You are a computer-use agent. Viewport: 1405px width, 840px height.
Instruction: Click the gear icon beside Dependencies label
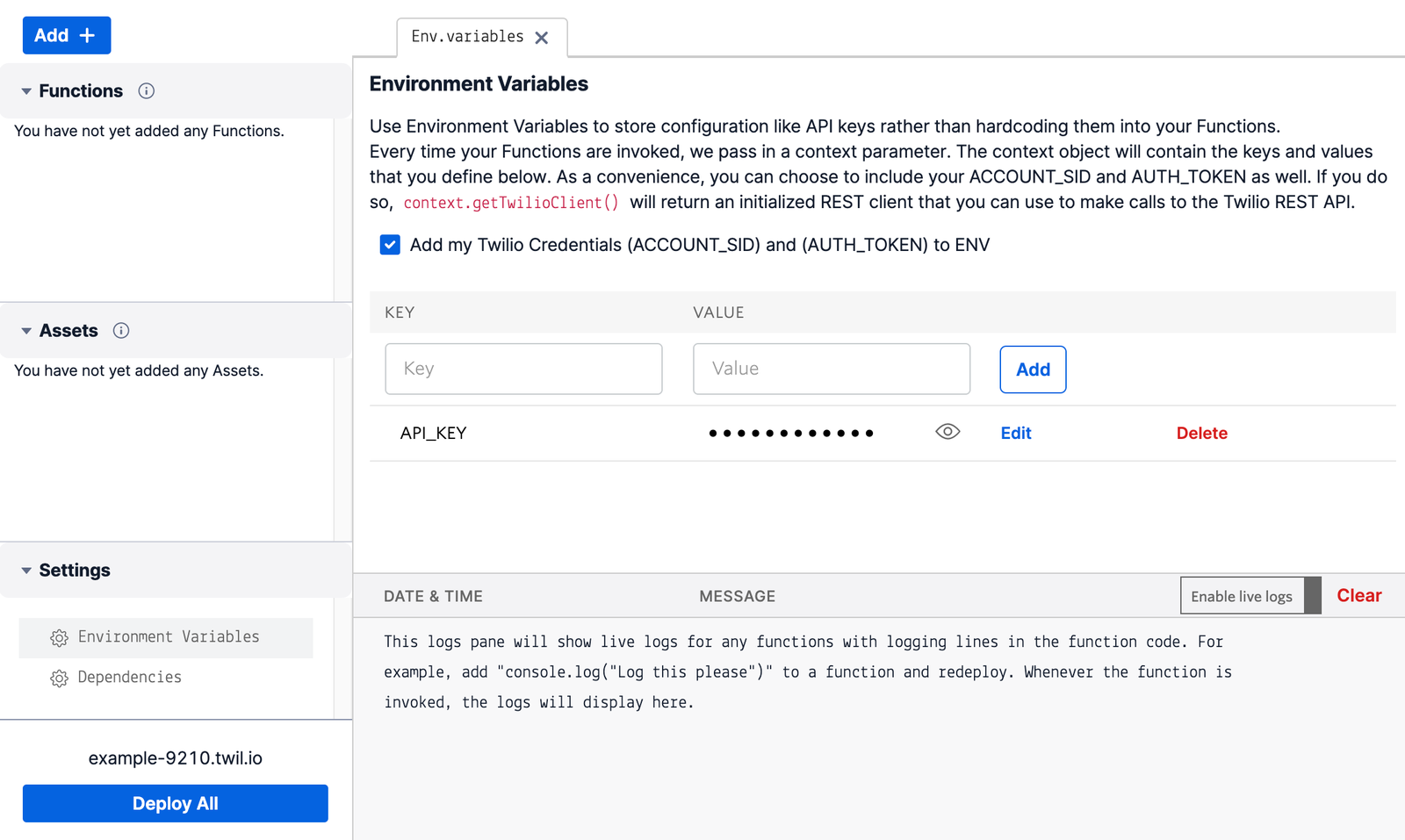pyautogui.click(x=59, y=678)
